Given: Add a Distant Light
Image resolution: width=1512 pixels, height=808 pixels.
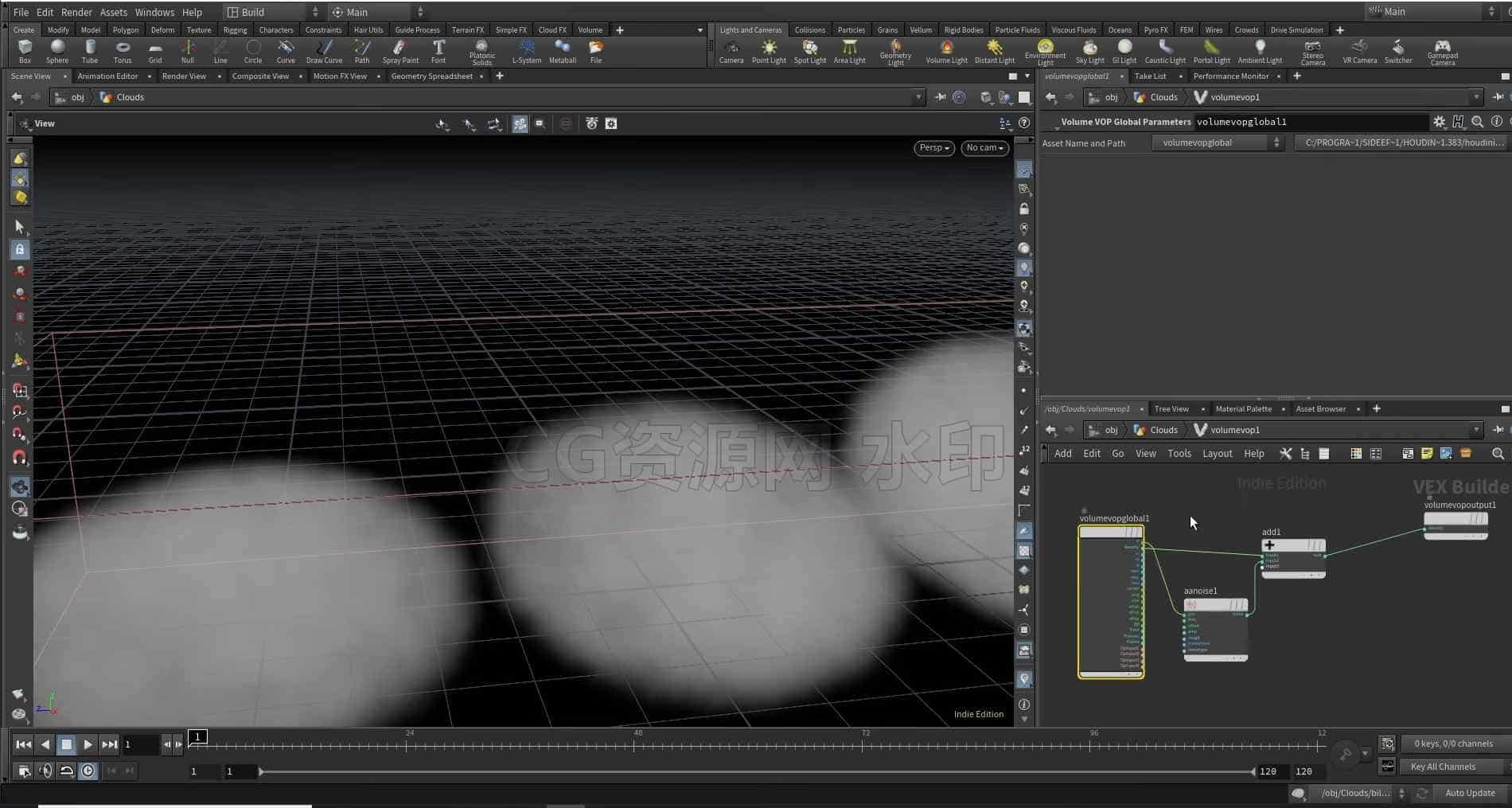Looking at the screenshot, I should pos(994,52).
